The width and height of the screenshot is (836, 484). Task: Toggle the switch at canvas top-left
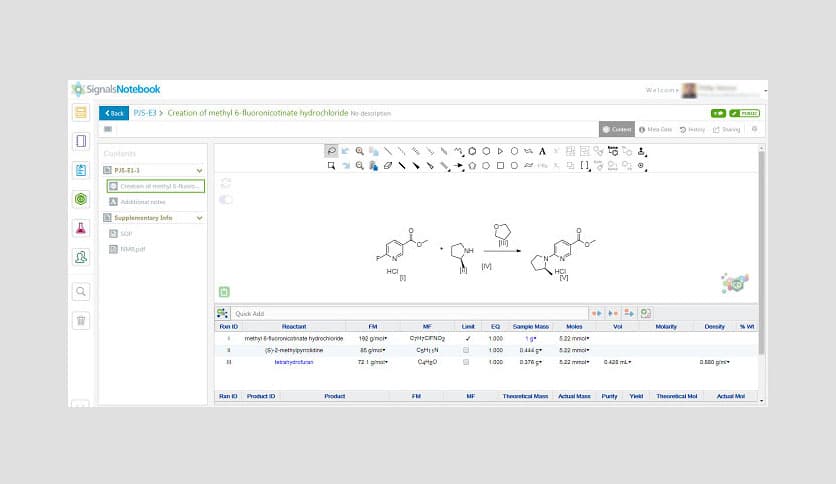pos(226,199)
